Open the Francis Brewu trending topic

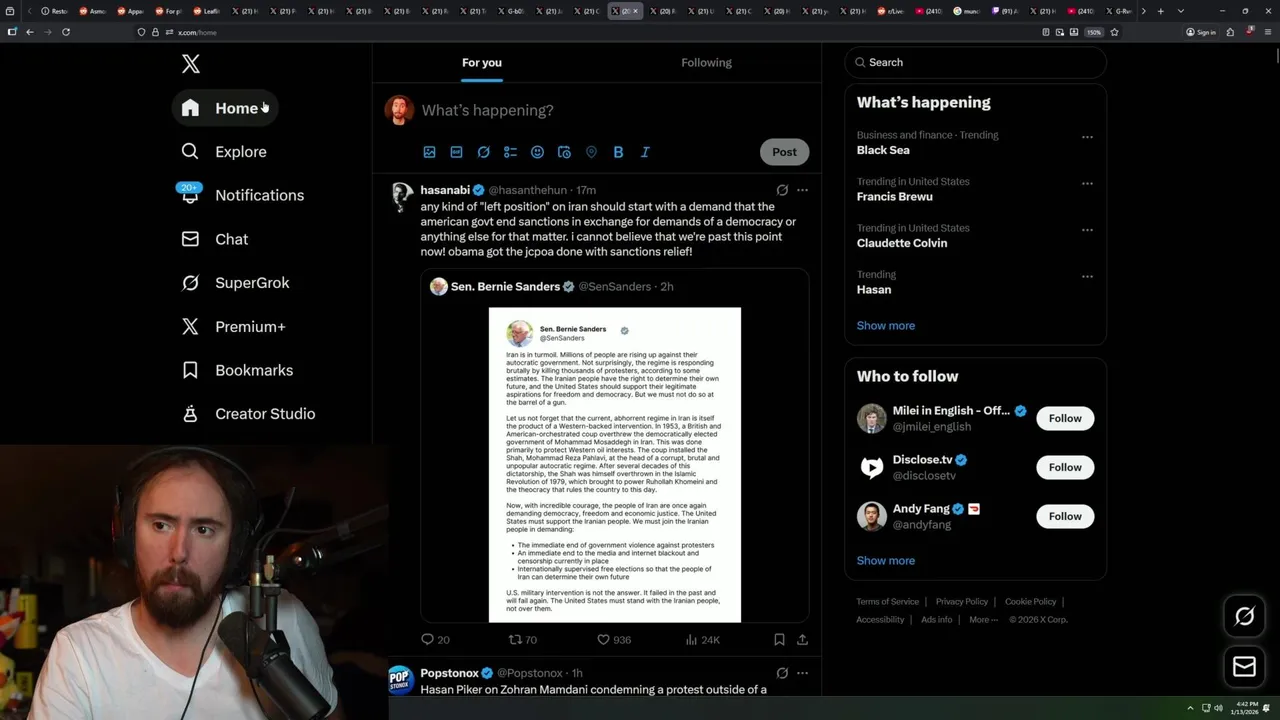(x=895, y=197)
